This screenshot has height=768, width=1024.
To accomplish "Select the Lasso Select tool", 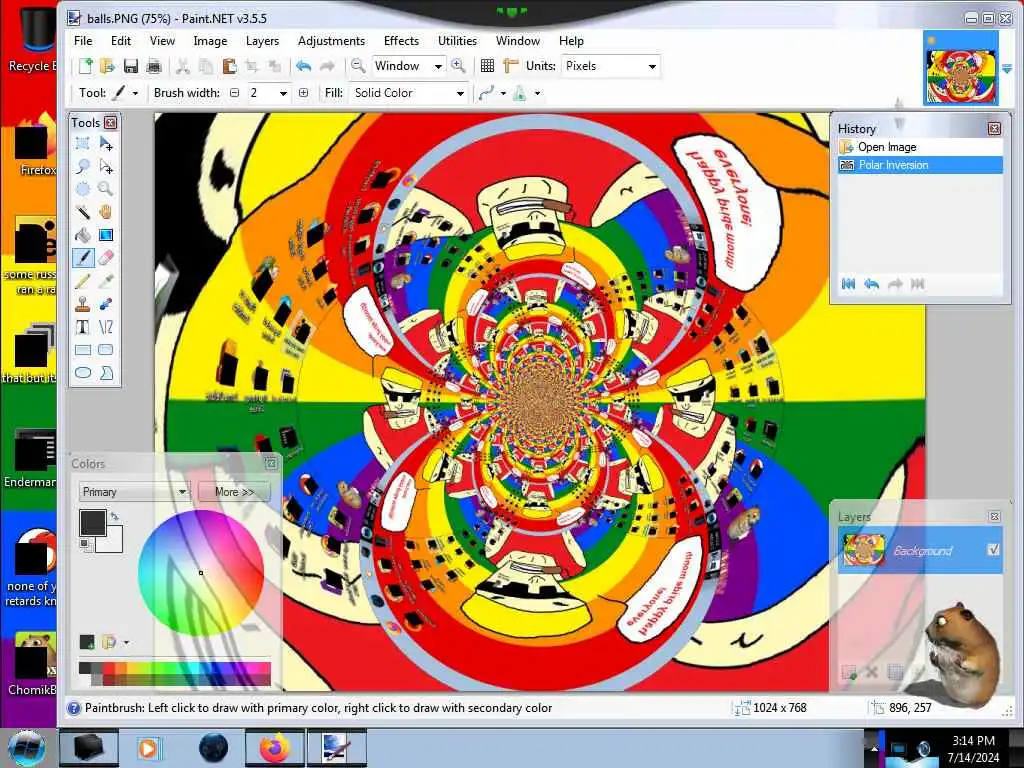I will 82,167.
